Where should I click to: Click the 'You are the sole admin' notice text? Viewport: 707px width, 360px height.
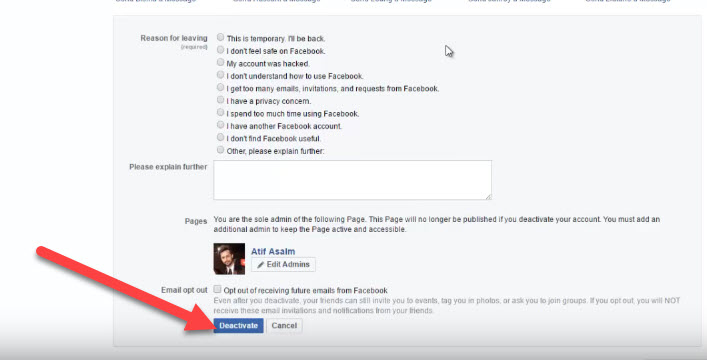[436, 224]
